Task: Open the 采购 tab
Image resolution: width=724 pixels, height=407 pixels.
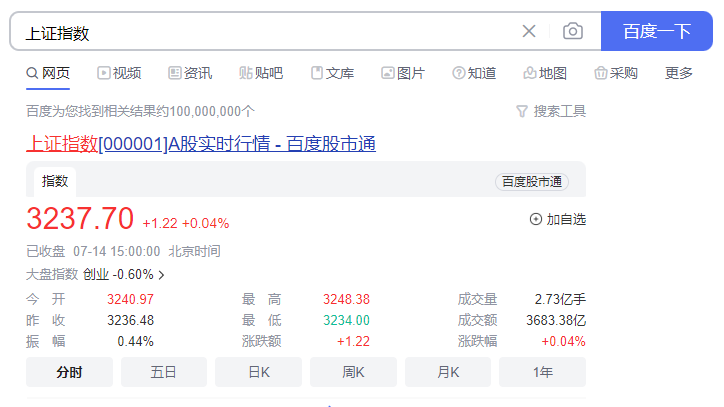Action: (616, 73)
